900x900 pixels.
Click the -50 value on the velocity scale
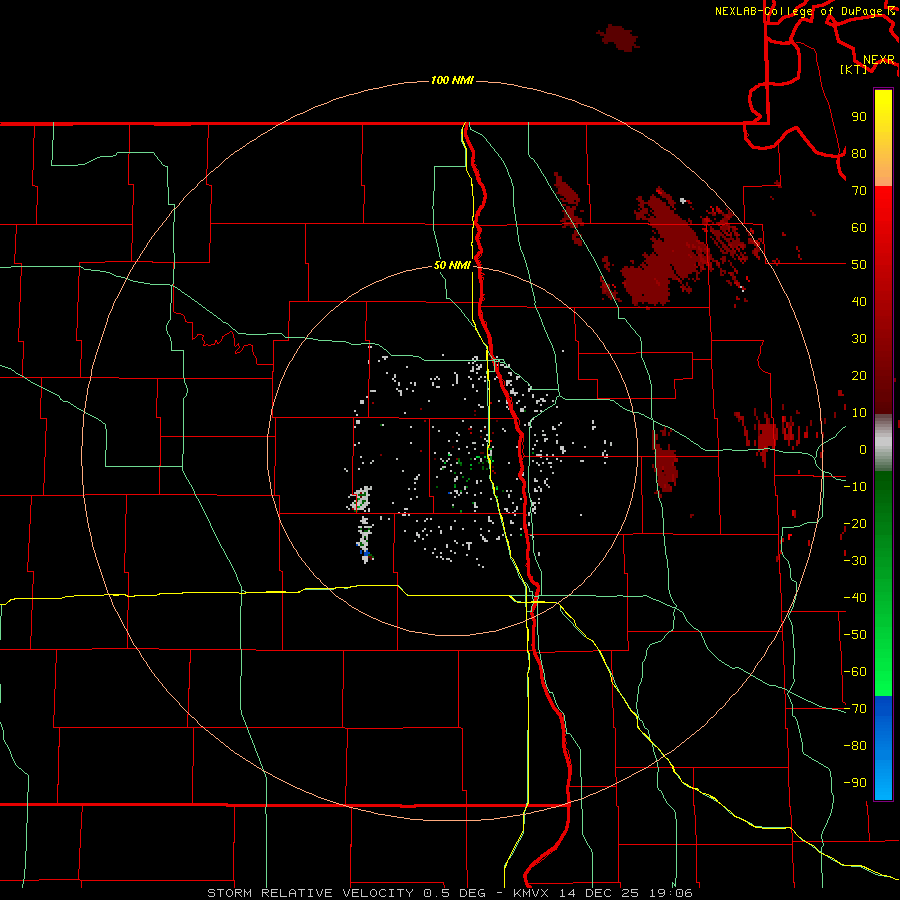pyautogui.click(x=855, y=635)
